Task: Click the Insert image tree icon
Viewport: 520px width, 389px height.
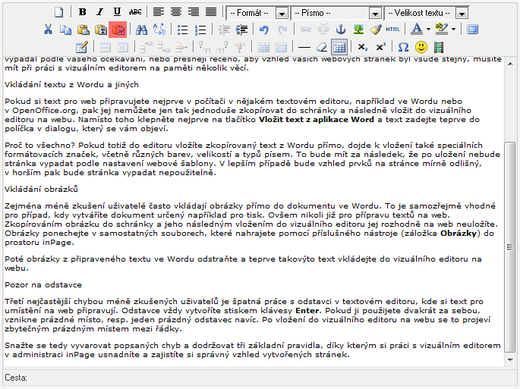Action: (358, 29)
